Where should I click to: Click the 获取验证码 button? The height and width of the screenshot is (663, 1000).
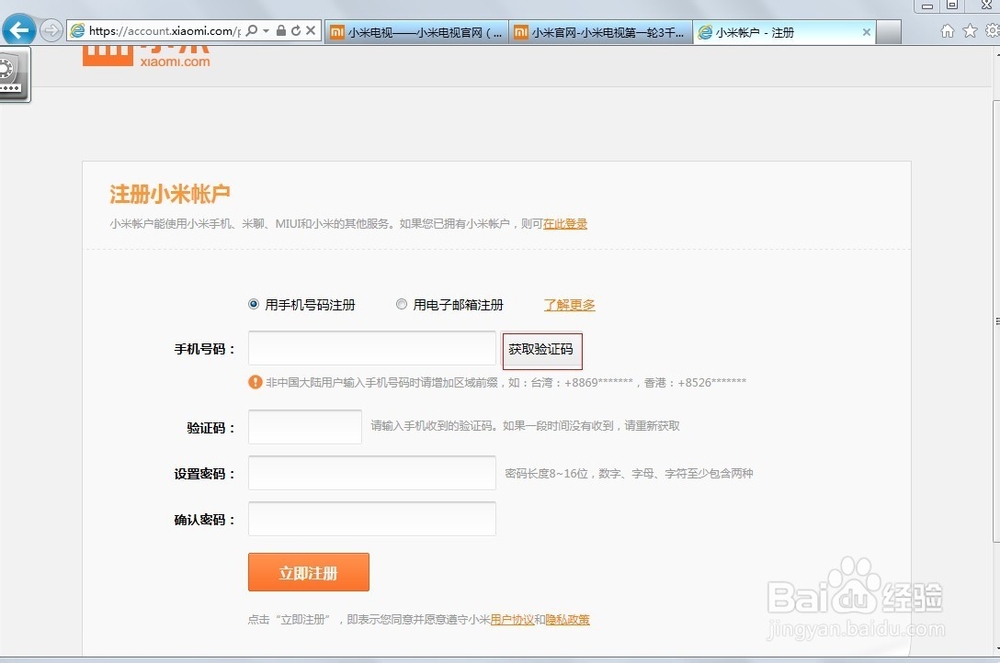coord(541,350)
